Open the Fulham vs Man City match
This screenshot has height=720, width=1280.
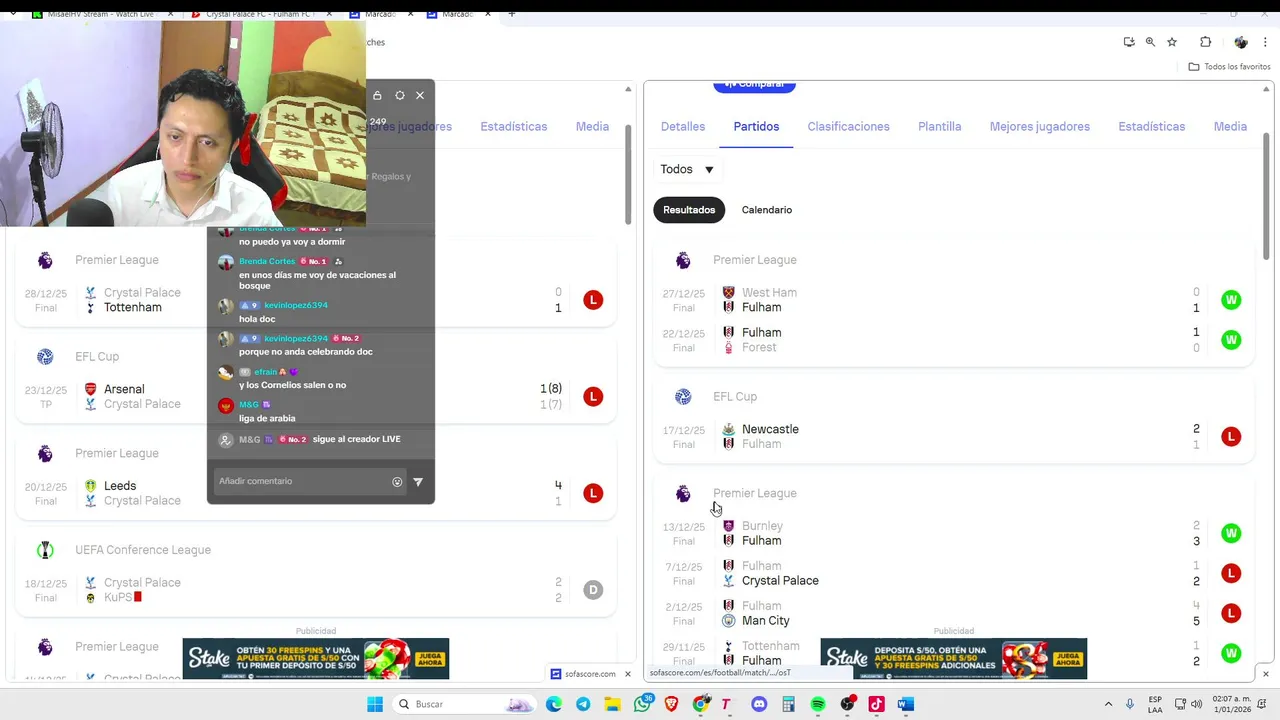953,613
